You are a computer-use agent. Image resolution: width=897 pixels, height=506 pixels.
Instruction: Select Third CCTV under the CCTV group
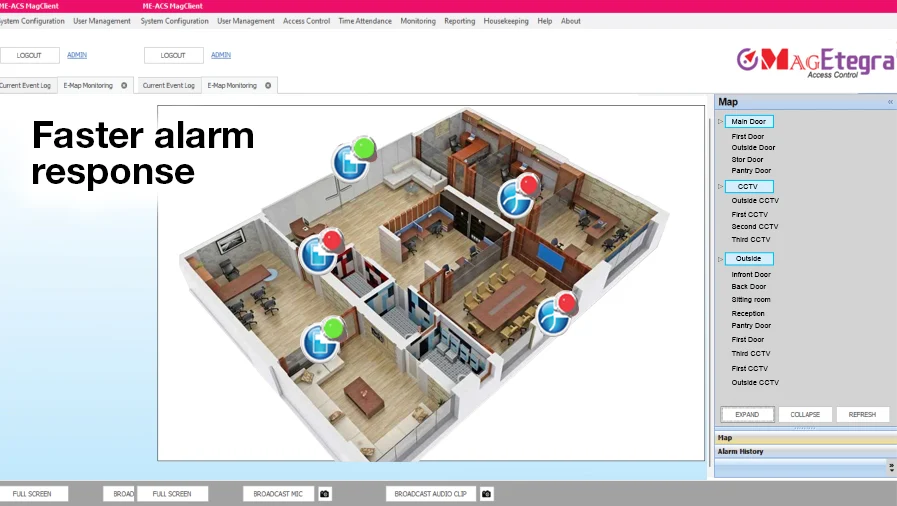751,240
